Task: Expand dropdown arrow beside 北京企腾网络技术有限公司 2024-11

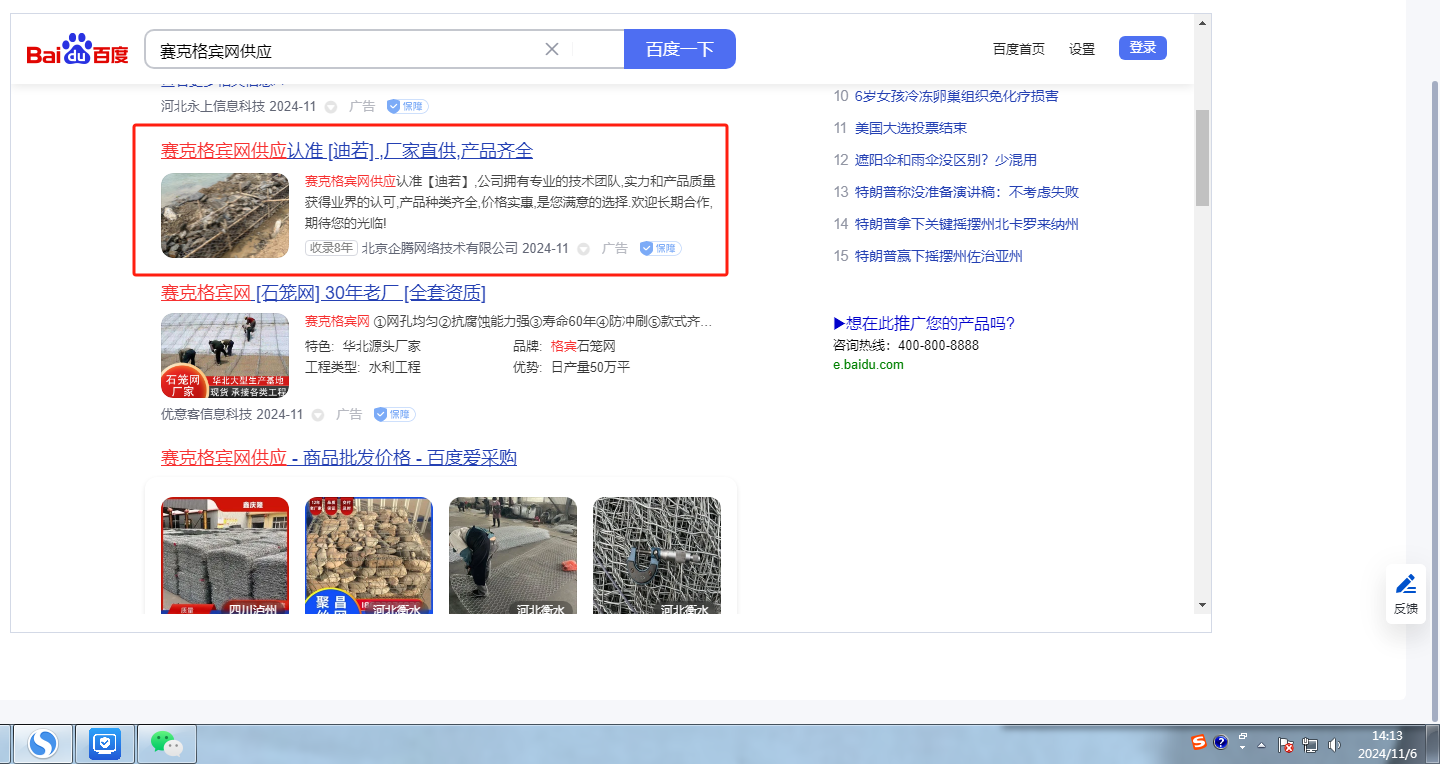Action: click(584, 249)
